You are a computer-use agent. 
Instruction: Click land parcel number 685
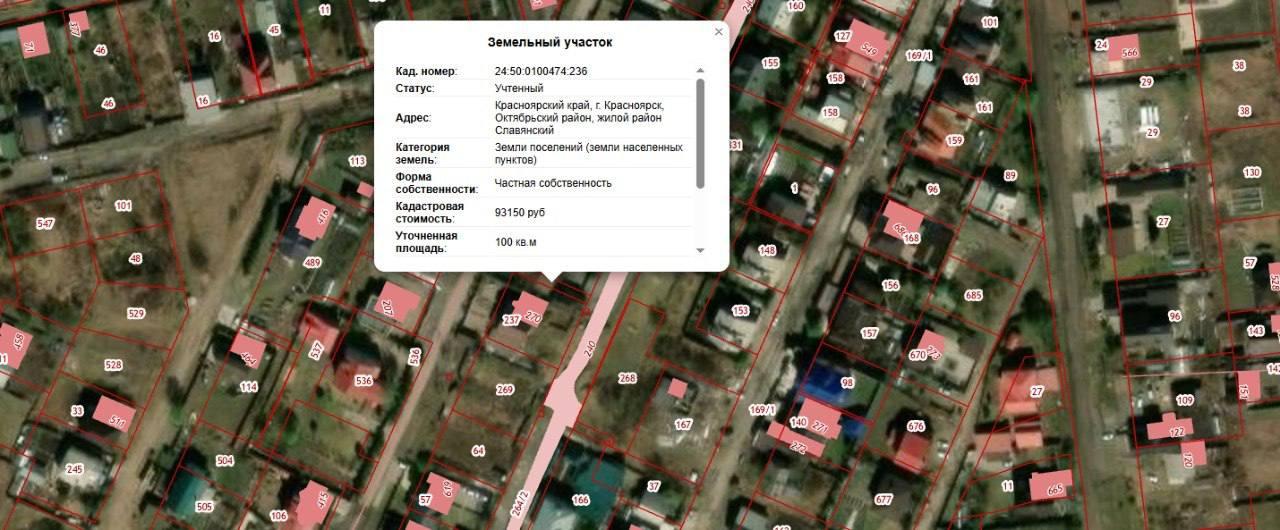[973, 295]
